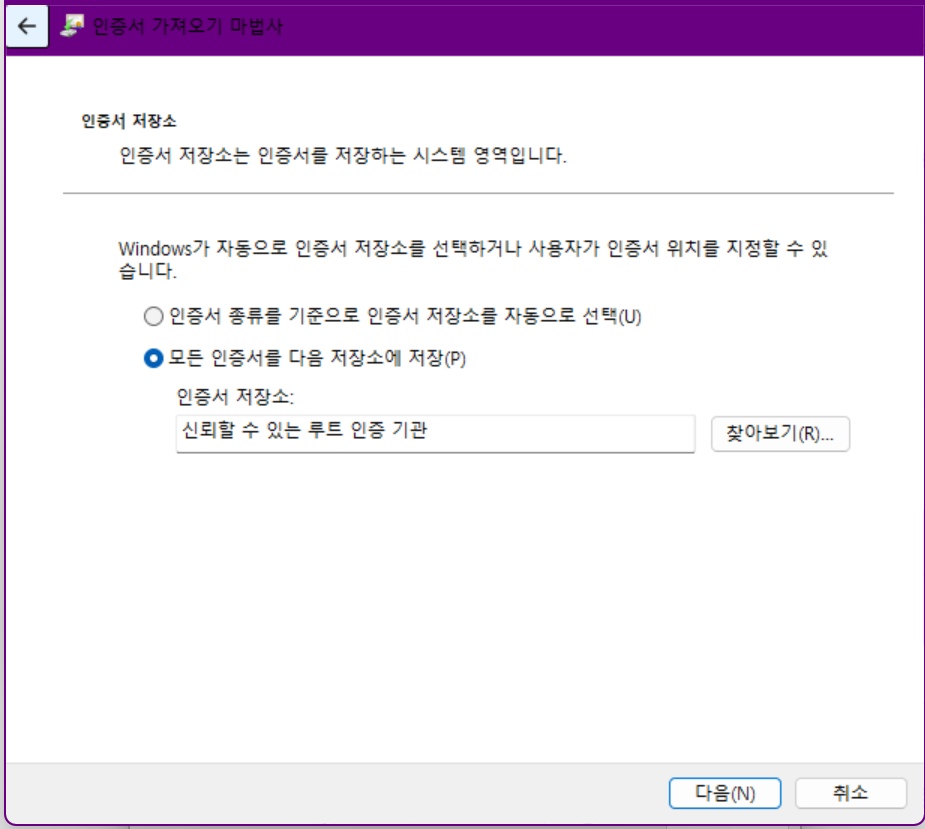Open the 찾아보기(R)... browse button
Viewport: 925px width, 829px height.
780,434
